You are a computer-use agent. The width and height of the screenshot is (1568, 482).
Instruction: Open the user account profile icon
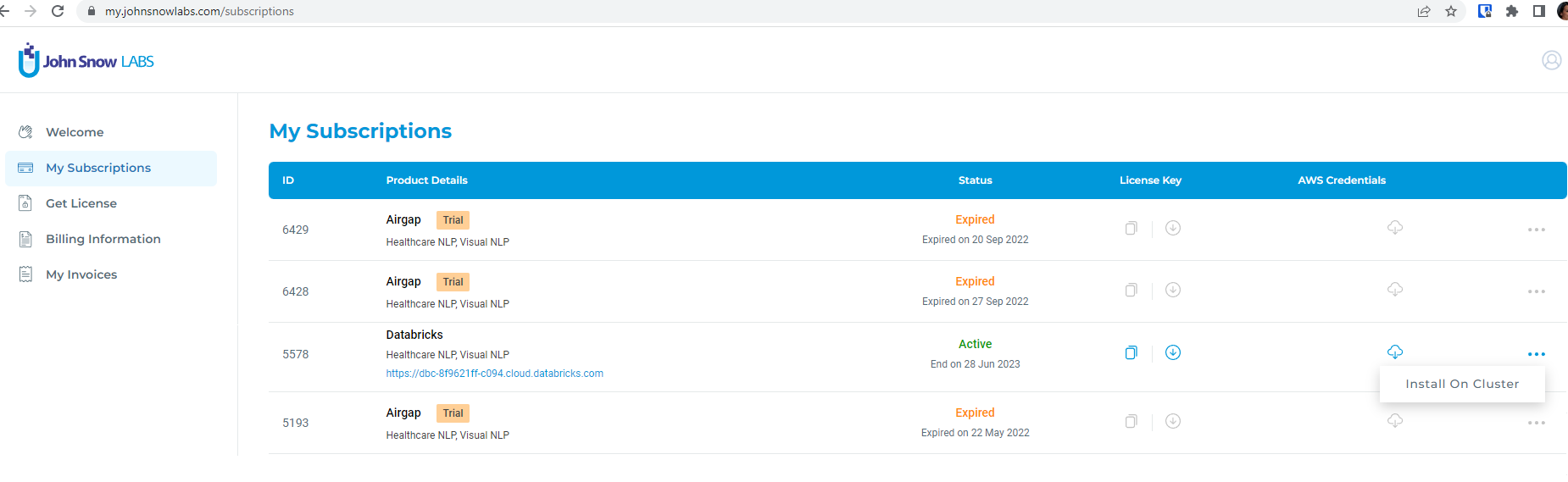click(x=1552, y=60)
